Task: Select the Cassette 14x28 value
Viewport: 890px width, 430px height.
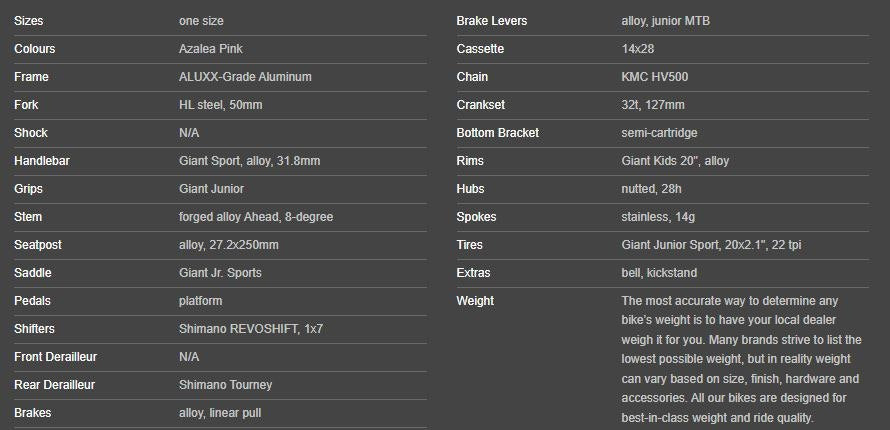Action: coord(637,49)
